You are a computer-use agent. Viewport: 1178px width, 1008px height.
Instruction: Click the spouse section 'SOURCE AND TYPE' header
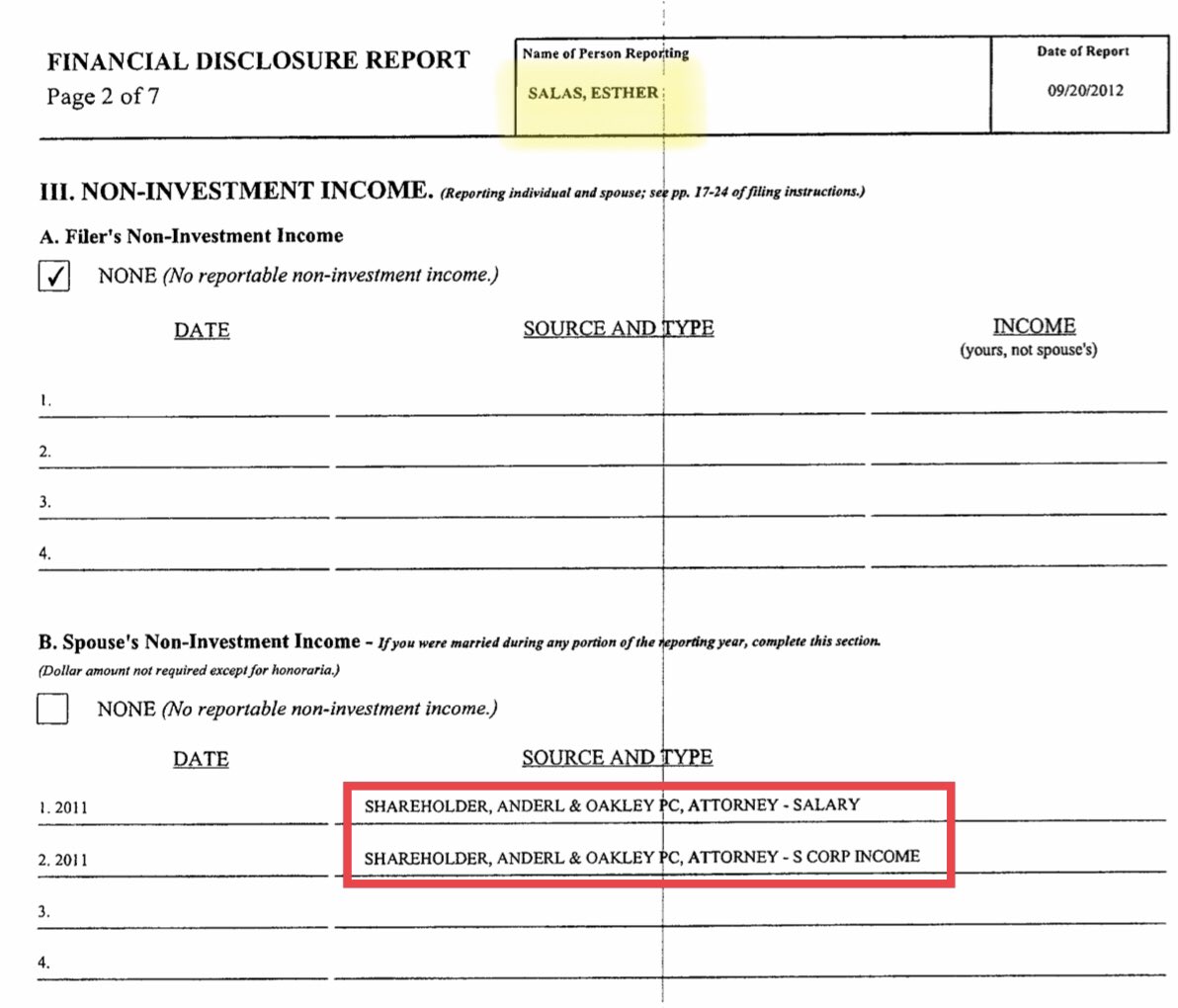tap(618, 757)
